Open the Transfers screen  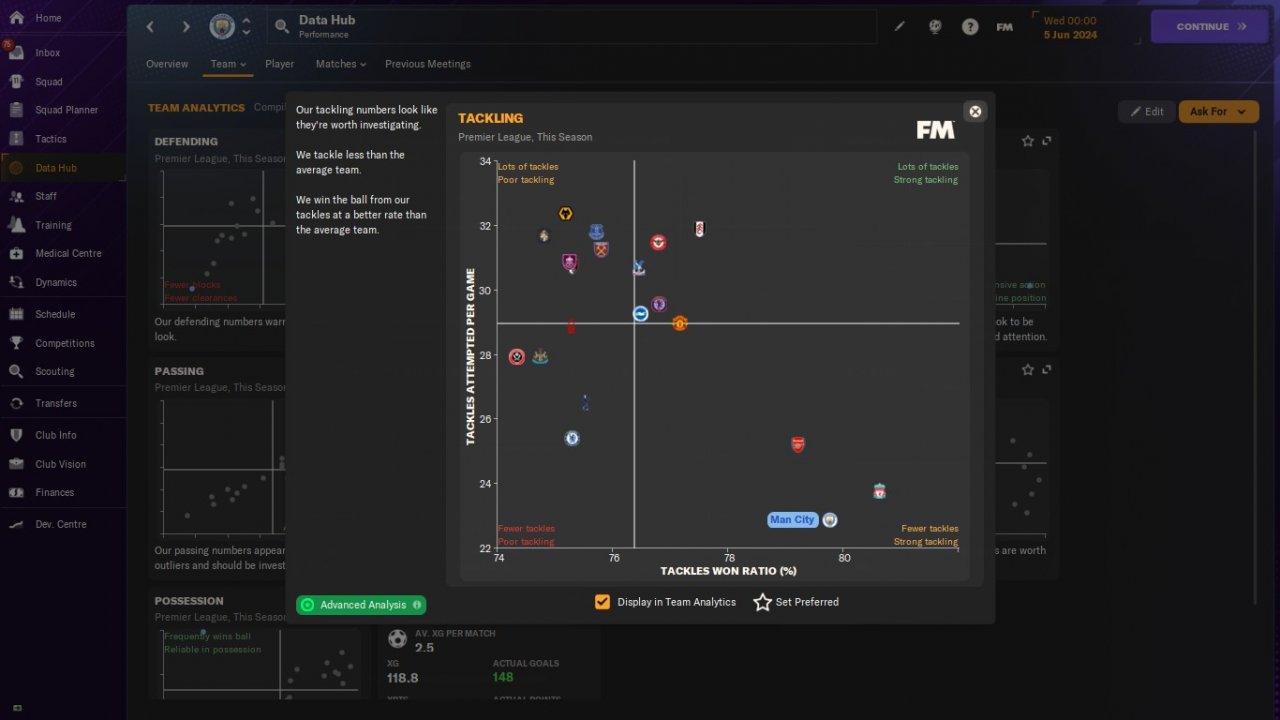tap(56, 404)
